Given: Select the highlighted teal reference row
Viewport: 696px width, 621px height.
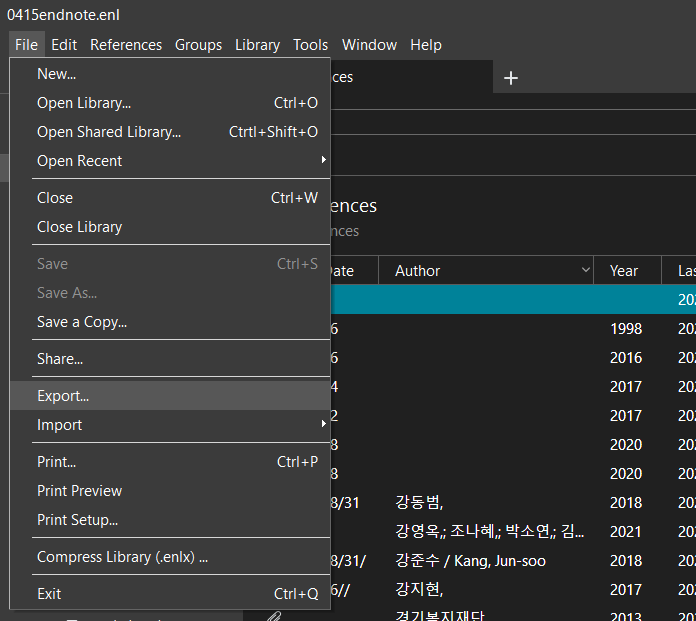Looking at the screenshot, I should point(514,300).
